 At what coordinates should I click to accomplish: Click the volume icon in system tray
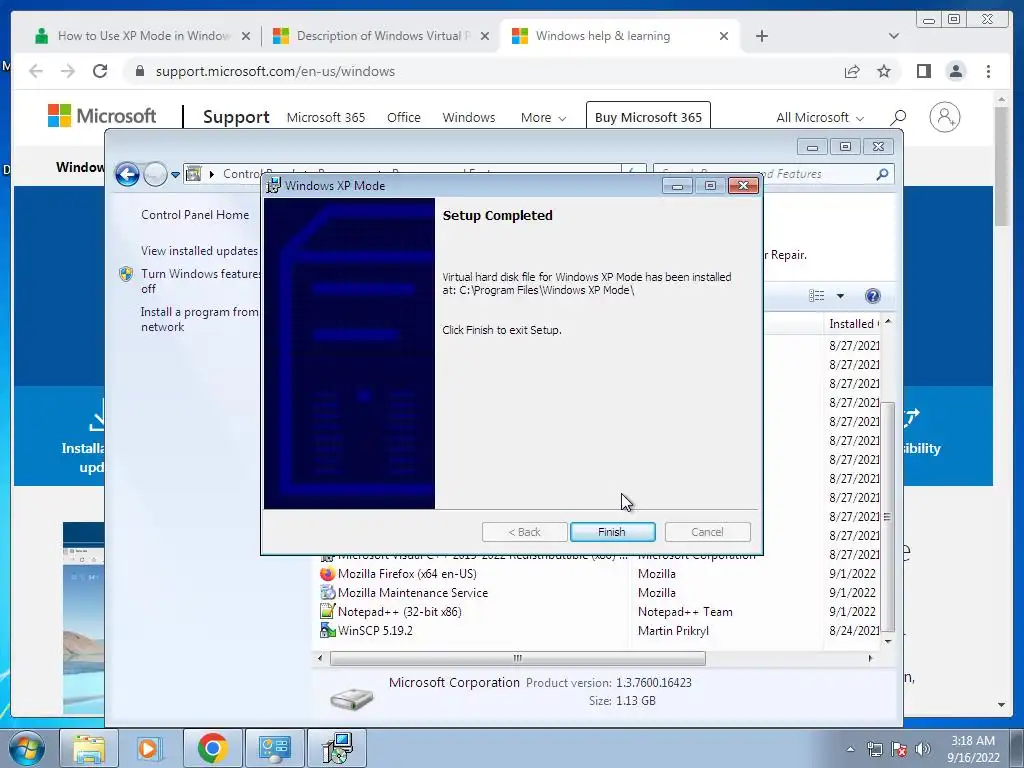tap(923, 748)
